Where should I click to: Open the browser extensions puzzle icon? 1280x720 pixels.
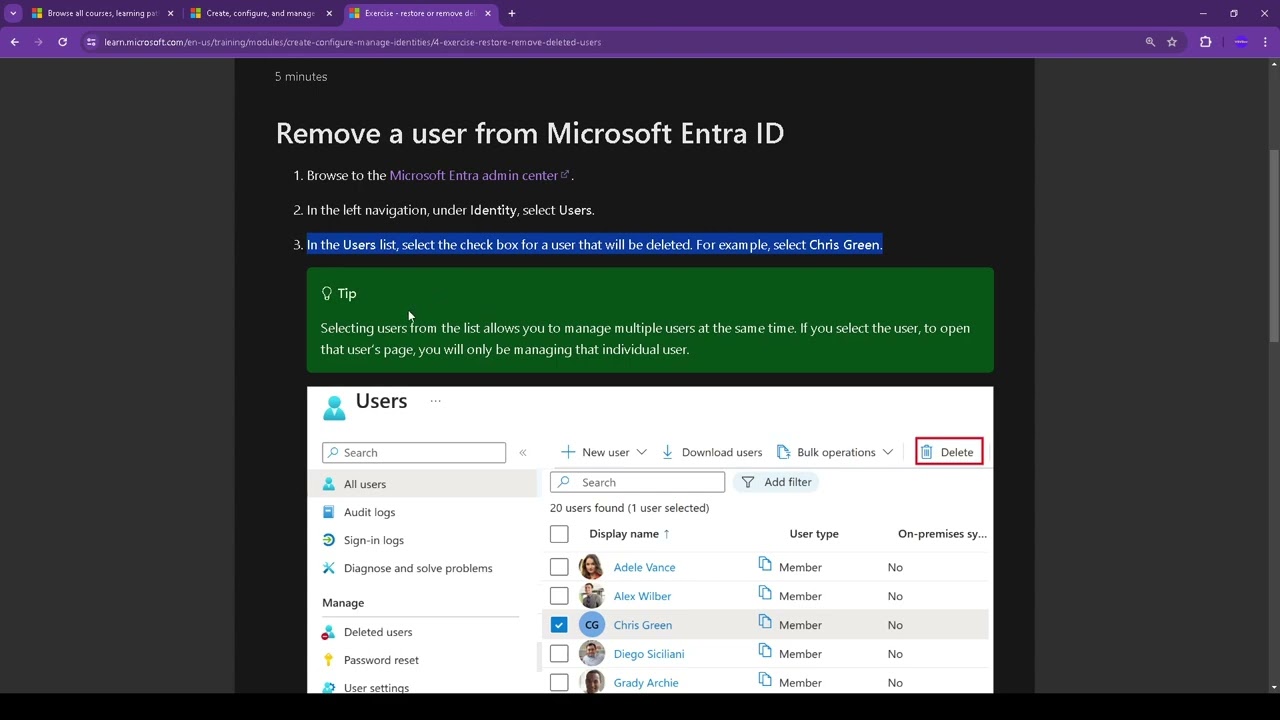(x=1205, y=42)
